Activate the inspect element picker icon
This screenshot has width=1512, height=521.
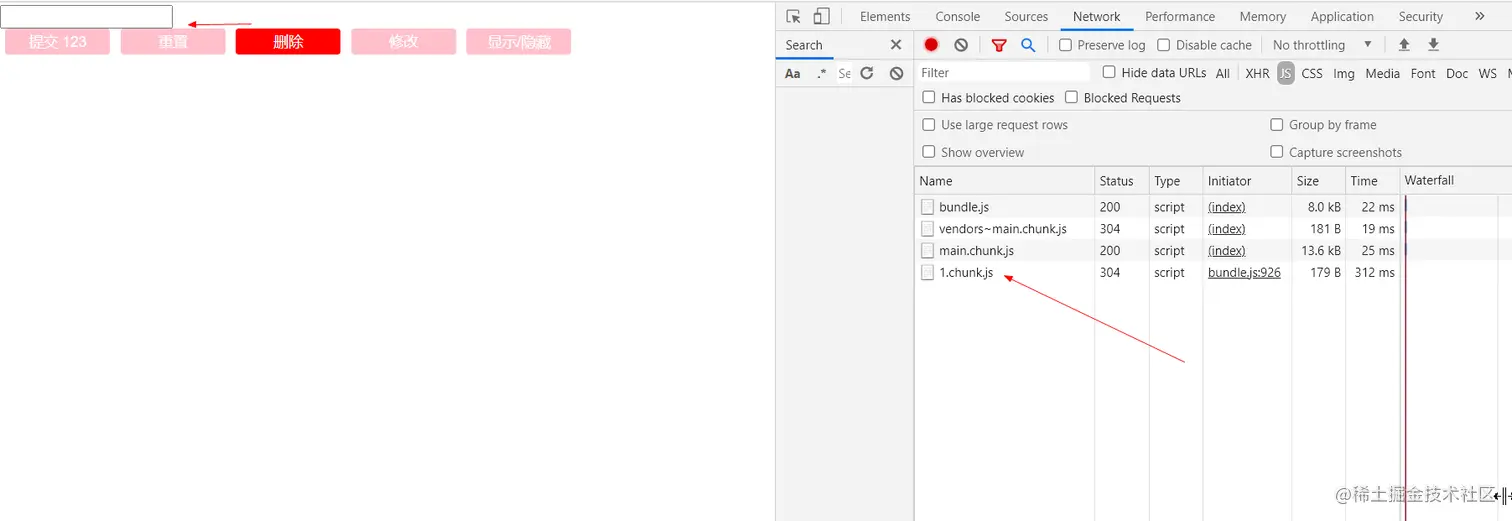coord(794,16)
